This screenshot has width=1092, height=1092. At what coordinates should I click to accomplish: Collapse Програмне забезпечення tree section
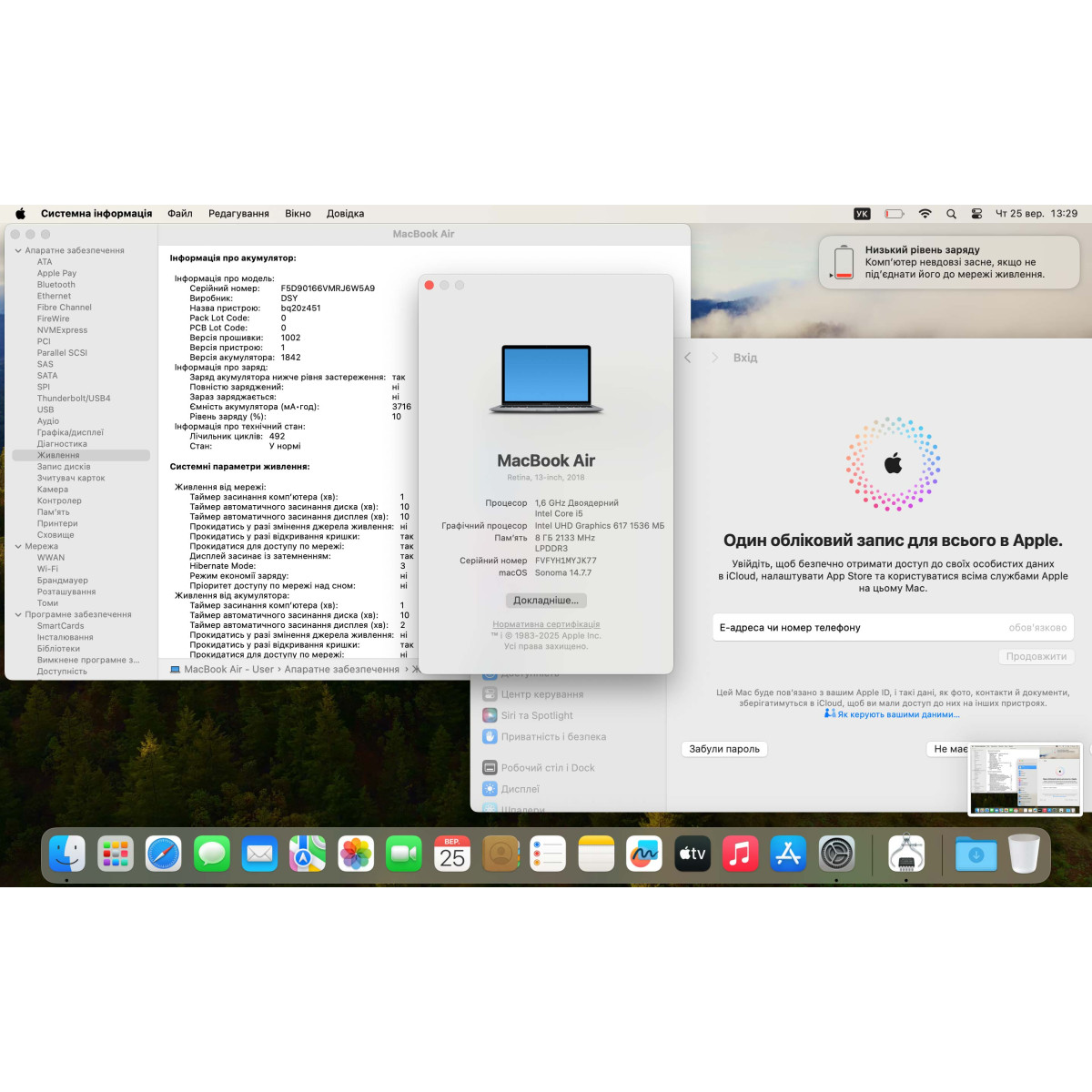(17, 614)
